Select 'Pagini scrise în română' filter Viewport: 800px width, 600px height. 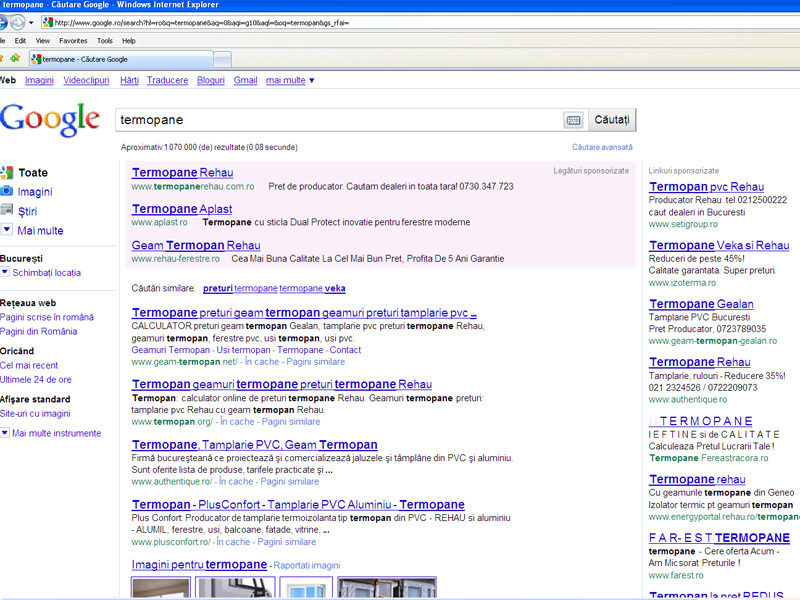pyautogui.click(x=47, y=317)
